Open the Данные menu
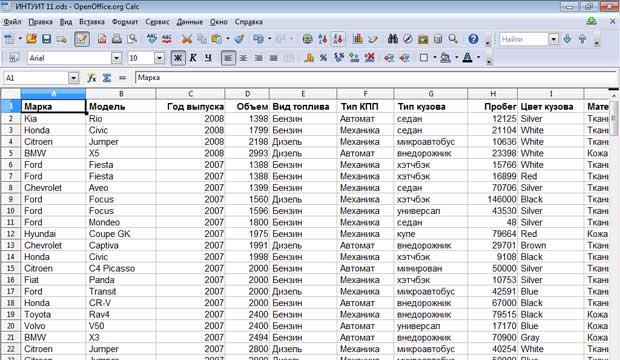 (189, 22)
